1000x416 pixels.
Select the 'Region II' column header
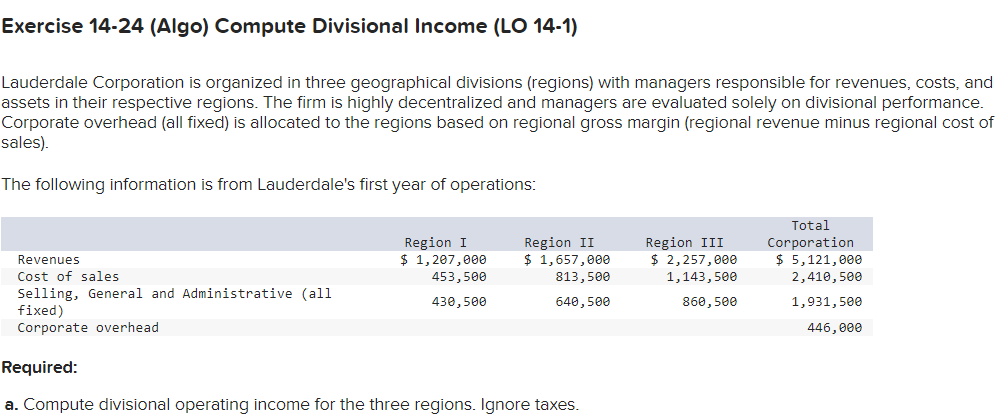coord(559,242)
